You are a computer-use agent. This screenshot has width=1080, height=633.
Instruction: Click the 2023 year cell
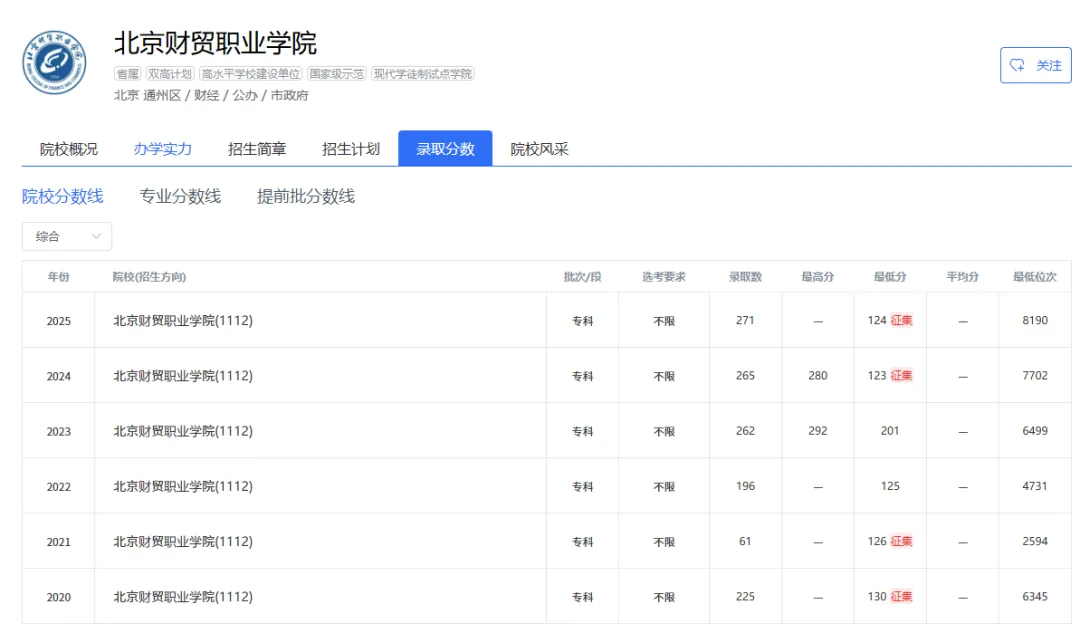[59, 431]
